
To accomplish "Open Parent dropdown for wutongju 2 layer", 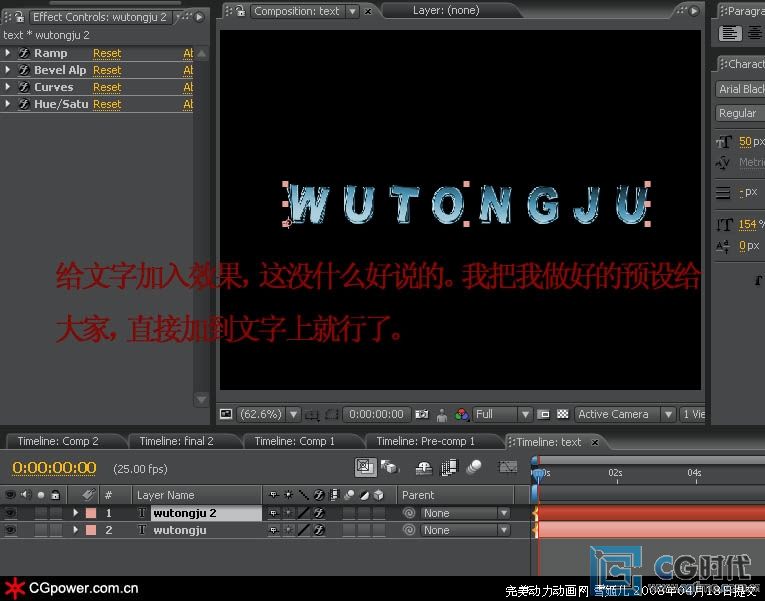I will (x=465, y=513).
